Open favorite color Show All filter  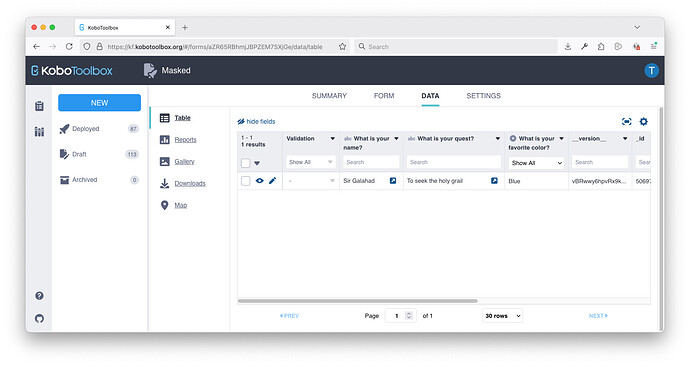point(536,163)
